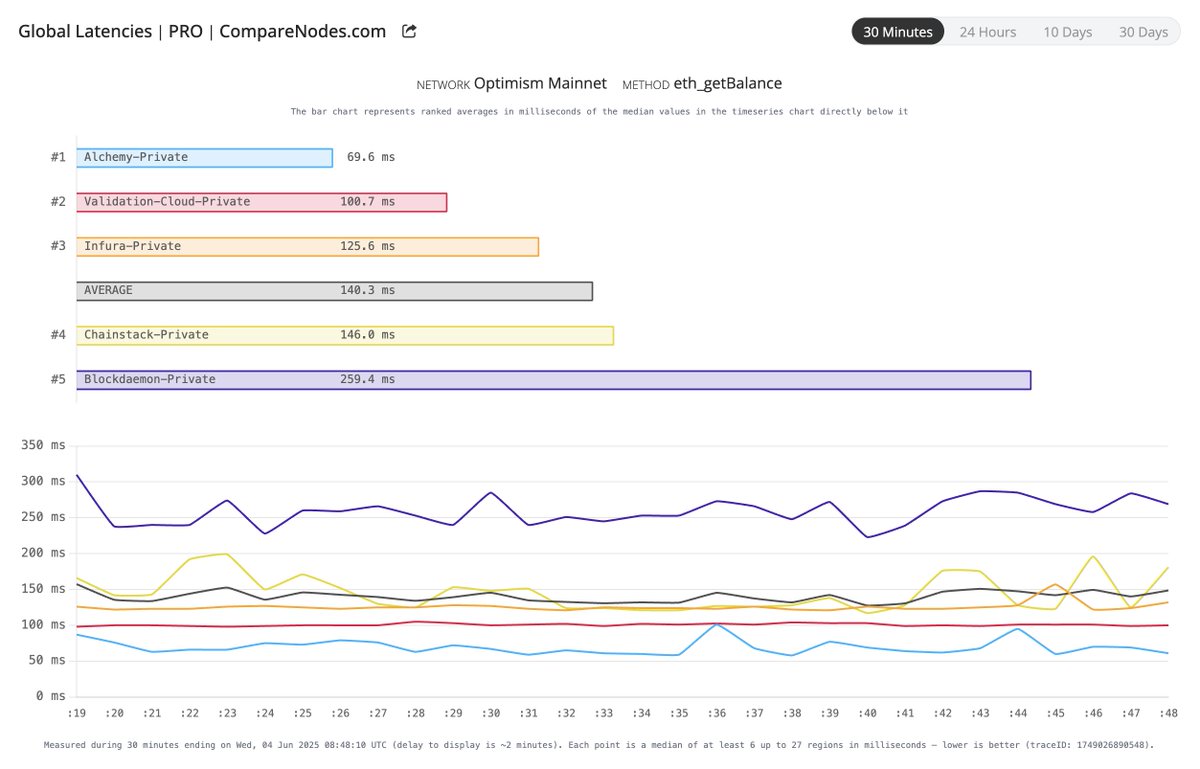The height and width of the screenshot is (769, 1200).
Task: Click the 69.6 ms value
Action: coord(371,158)
